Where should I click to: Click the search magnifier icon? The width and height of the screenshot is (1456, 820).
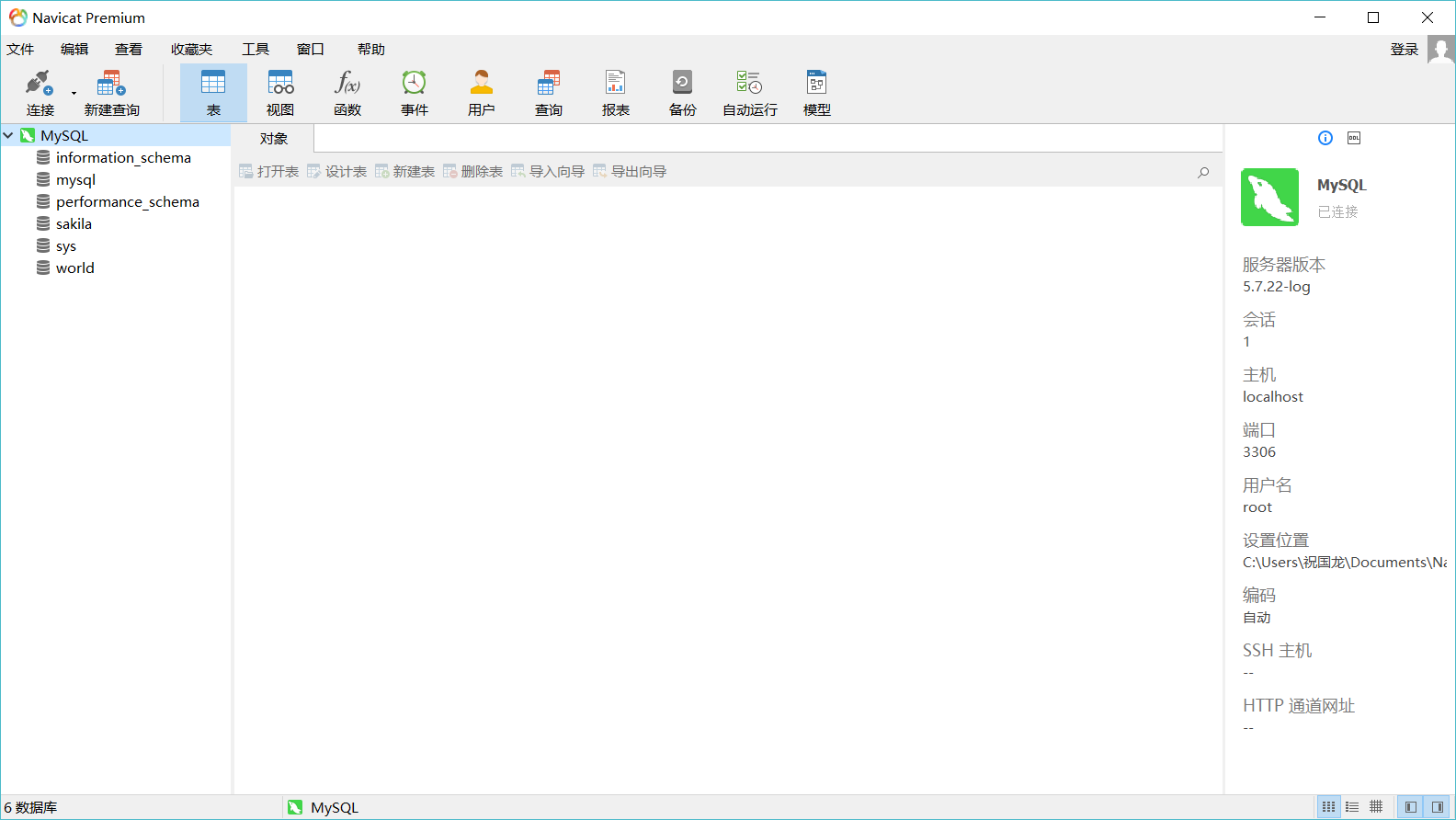click(x=1203, y=172)
